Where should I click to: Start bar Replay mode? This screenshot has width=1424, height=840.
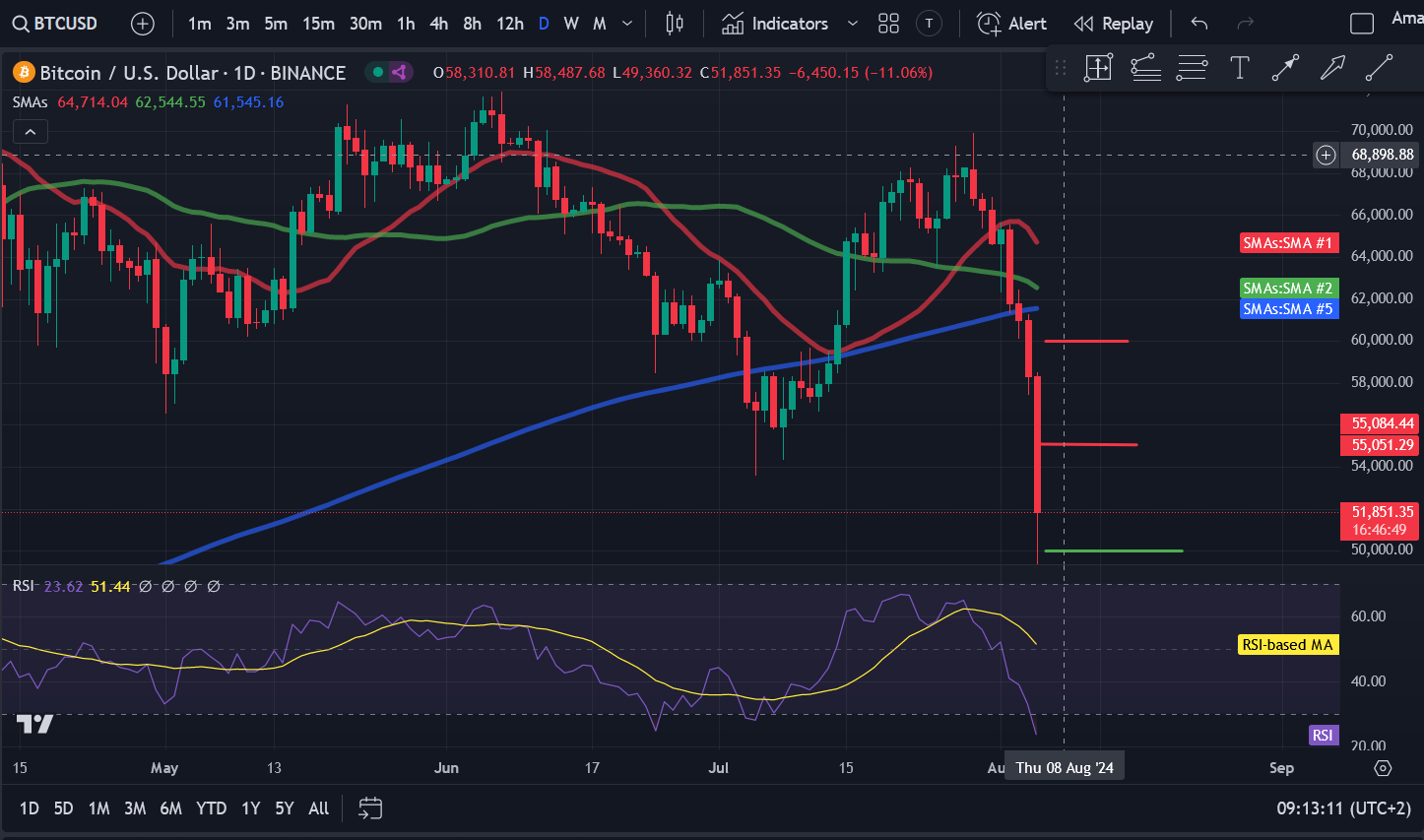tap(1114, 24)
